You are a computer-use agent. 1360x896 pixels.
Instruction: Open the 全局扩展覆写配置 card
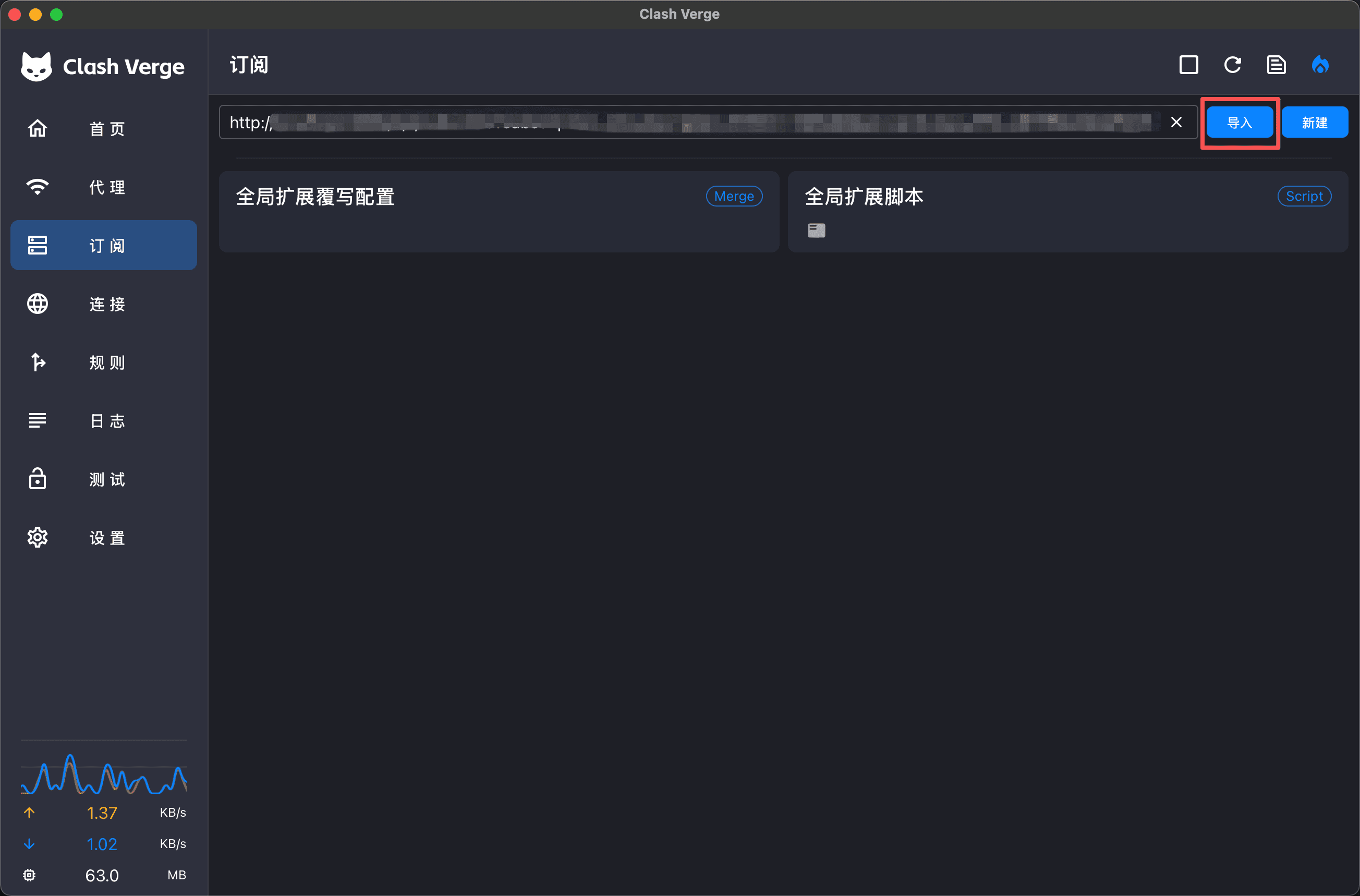tap(500, 211)
